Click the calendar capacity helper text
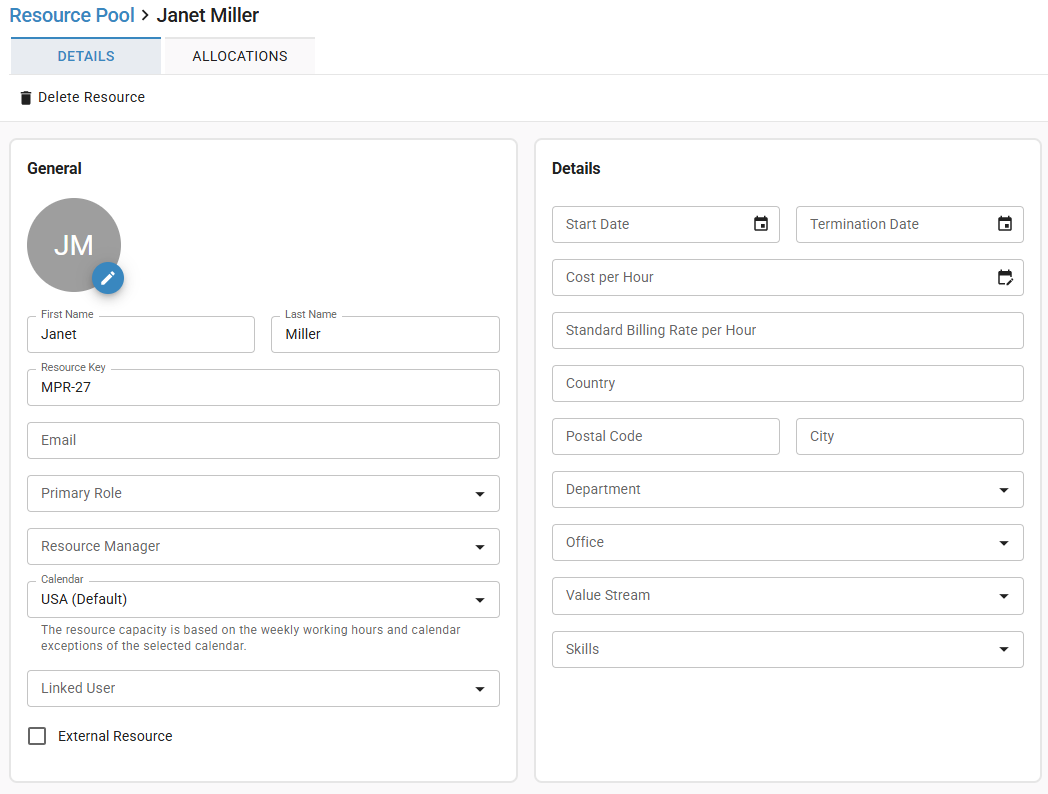Screen dimensions: 1048x794 pos(251,638)
